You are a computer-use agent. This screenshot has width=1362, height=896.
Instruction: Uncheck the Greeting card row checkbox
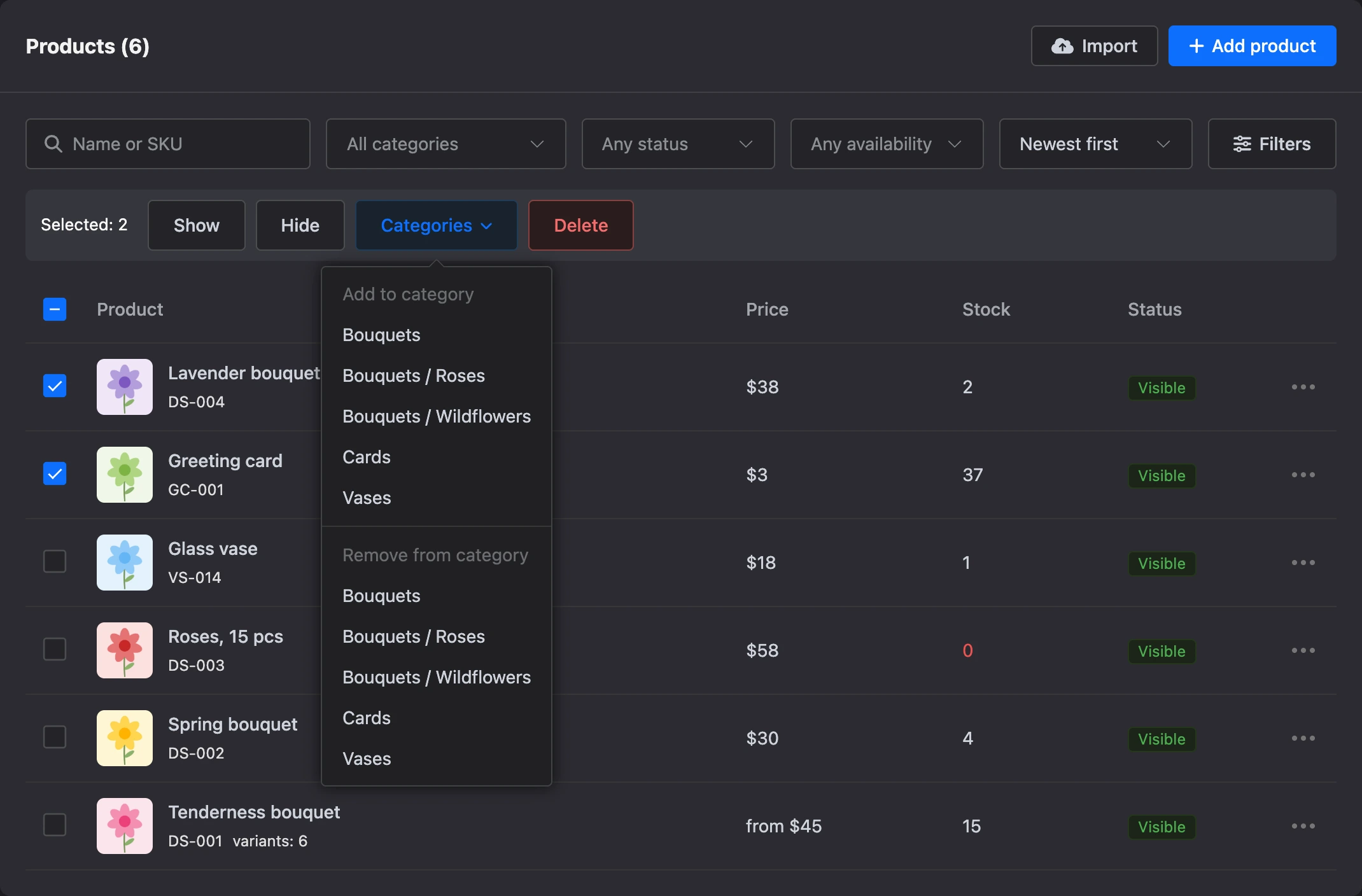click(x=55, y=473)
